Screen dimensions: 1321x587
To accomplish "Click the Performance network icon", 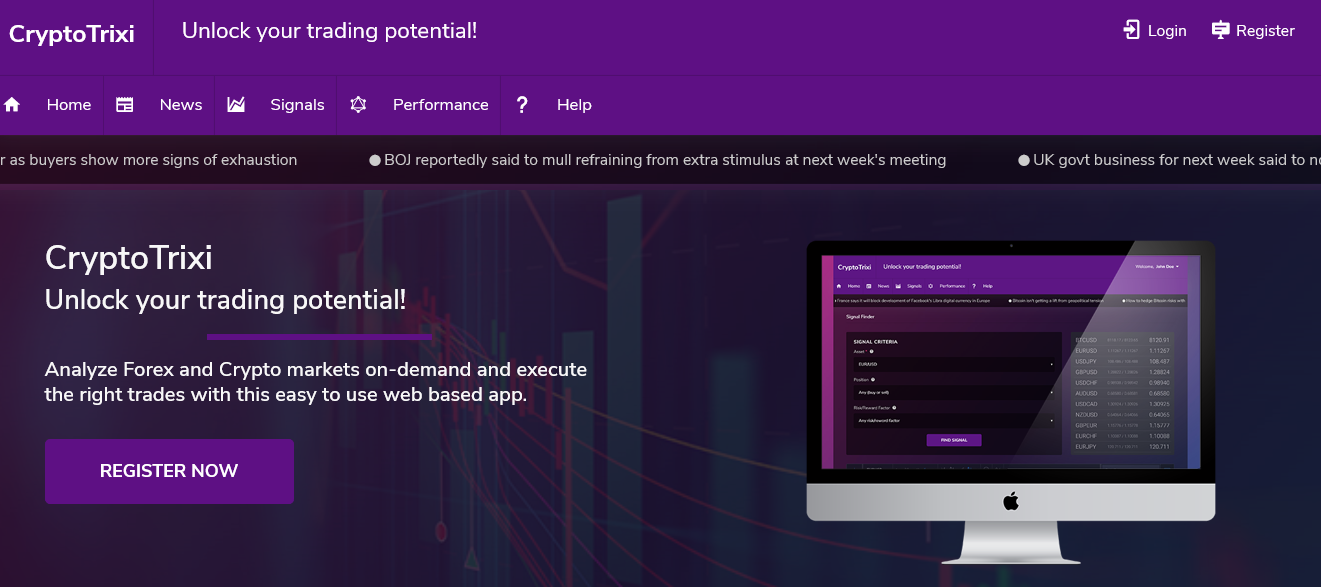I will pyautogui.click(x=358, y=105).
